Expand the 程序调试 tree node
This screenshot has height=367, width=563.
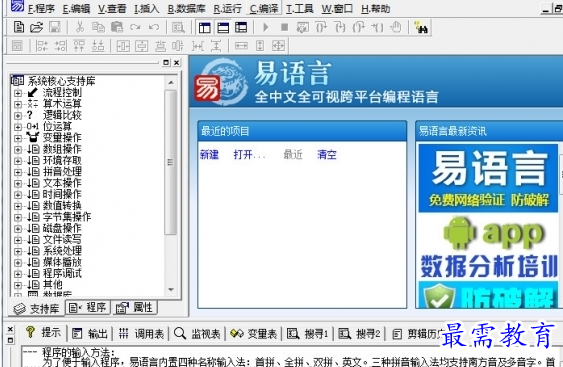(x=18, y=274)
